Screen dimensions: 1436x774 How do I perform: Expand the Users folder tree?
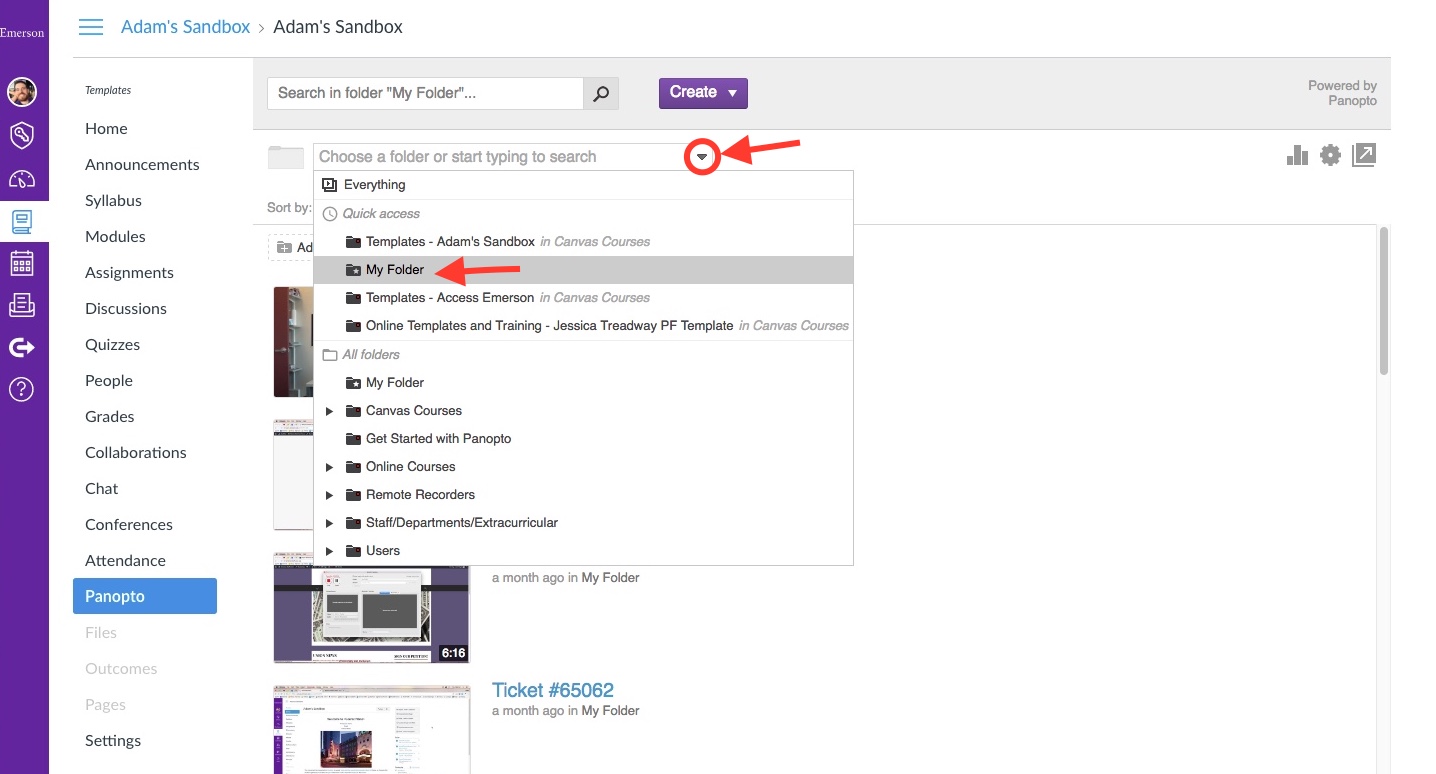[329, 551]
